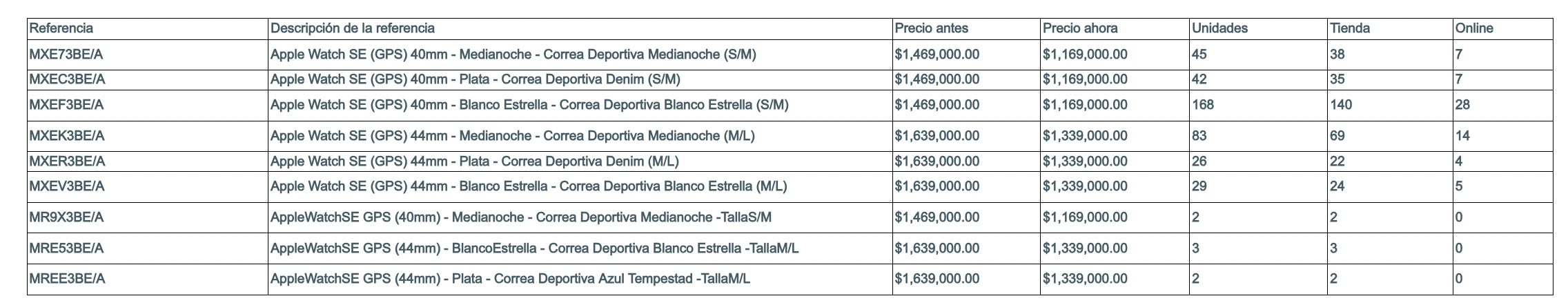Select the Unidades column header
Viewport: 1568px width, 305px height.
coord(1220,28)
